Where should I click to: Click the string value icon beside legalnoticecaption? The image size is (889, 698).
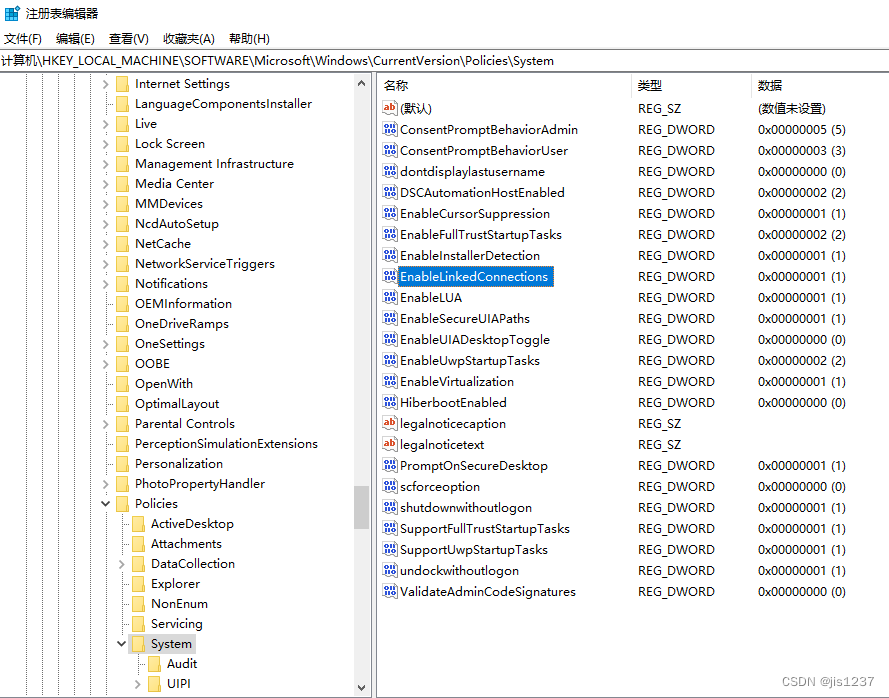click(x=390, y=423)
